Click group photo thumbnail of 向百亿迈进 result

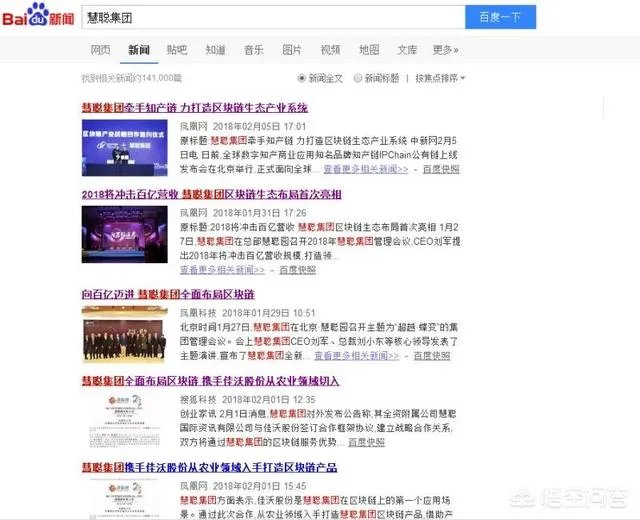(x=124, y=334)
